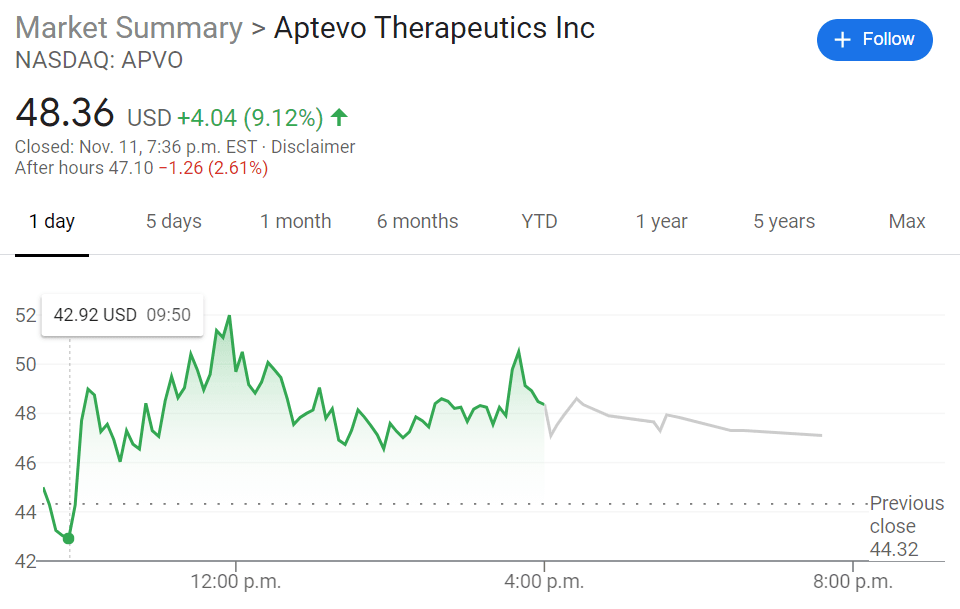
Task: Open the 6 months price chart
Action: pyautogui.click(x=417, y=221)
